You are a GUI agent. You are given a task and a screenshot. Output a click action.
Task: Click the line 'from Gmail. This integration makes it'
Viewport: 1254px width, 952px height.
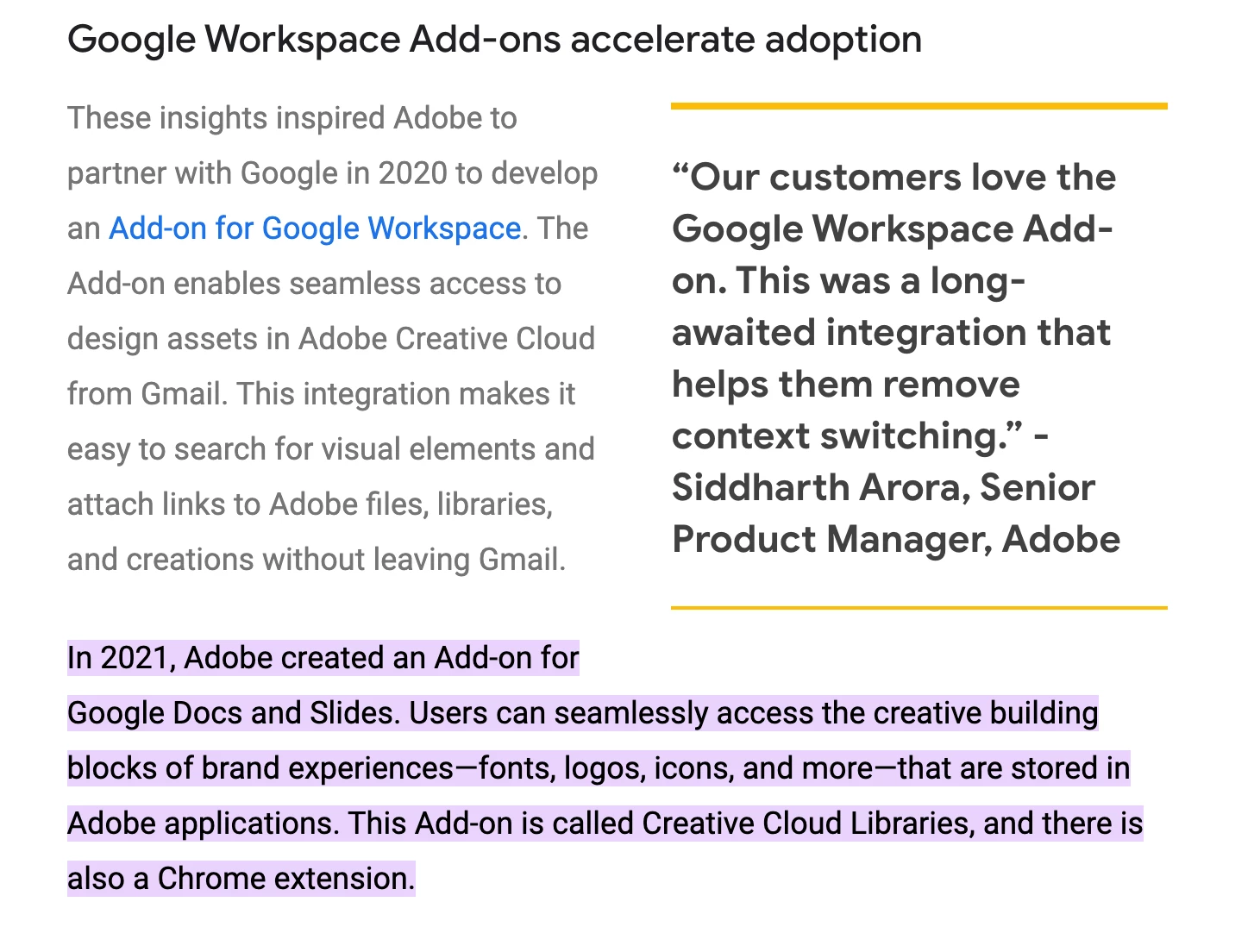pos(322,394)
